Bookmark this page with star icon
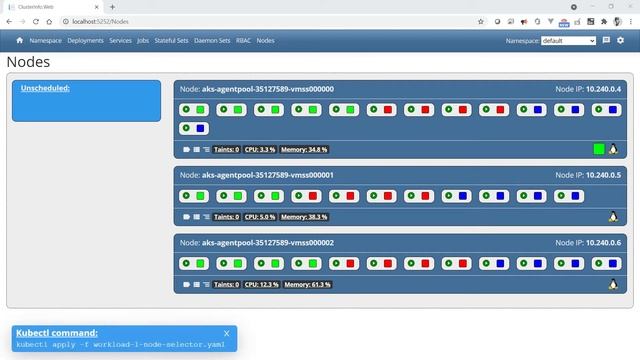Viewport: 640px width, 360px height. coord(481,22)
